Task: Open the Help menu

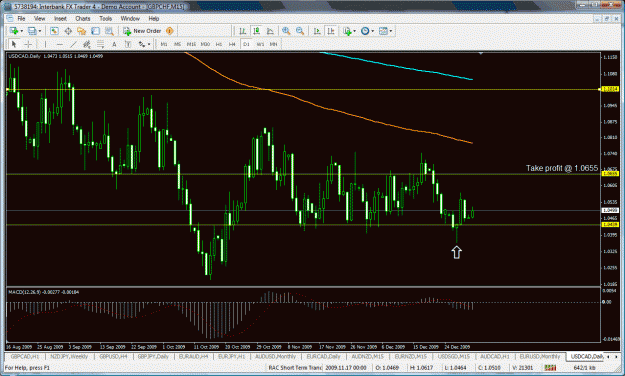Action: [154, 18]
